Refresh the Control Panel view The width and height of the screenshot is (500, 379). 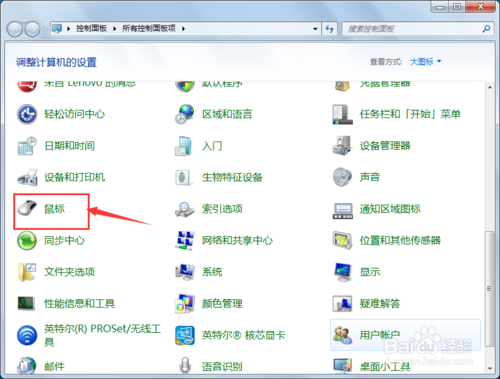(329, 29)
